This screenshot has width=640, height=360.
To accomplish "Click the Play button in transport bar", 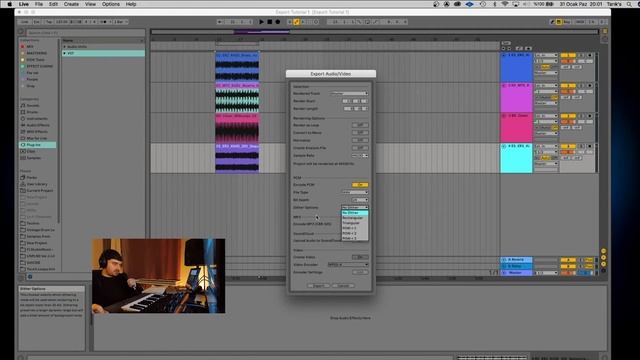I will (262, 22).
